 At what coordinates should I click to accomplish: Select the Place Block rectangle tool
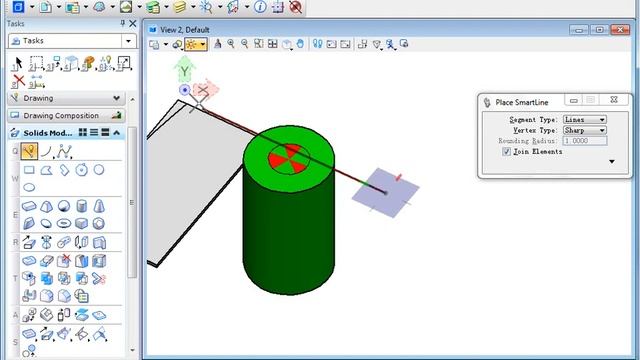29,170
